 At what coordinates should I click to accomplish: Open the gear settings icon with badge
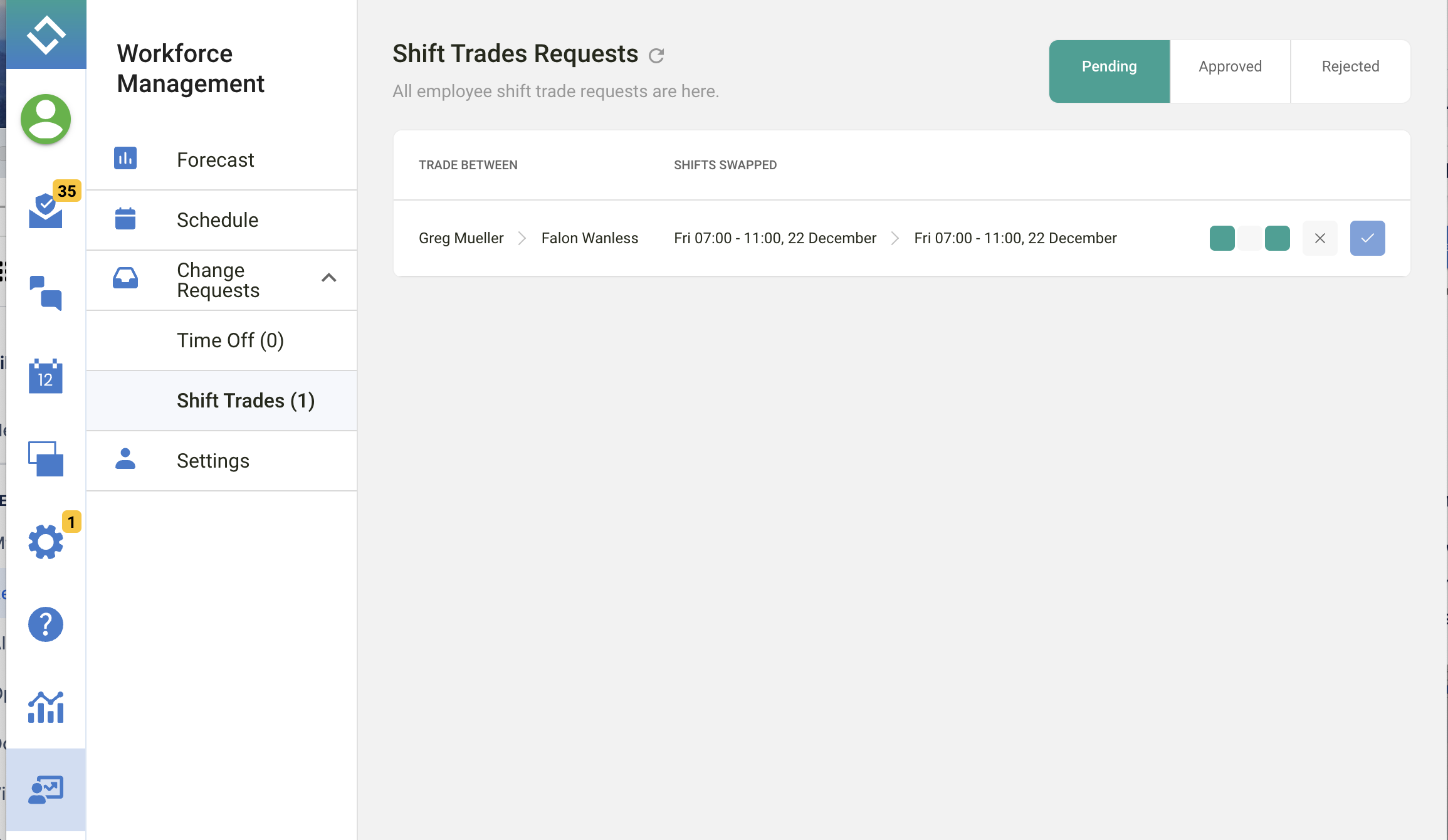pos(46,541)
